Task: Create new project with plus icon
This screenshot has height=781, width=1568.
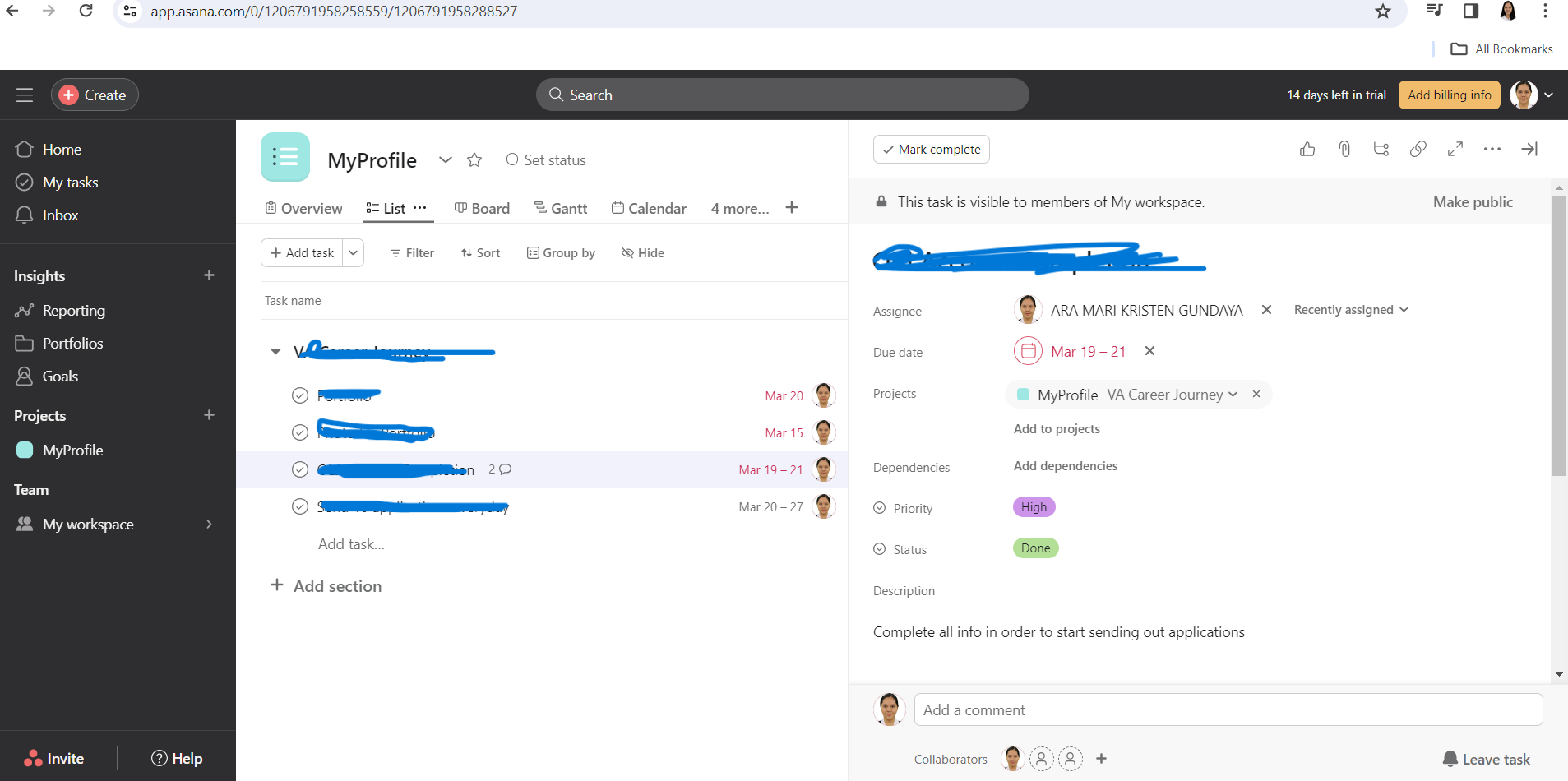Action: click(209, 415)
